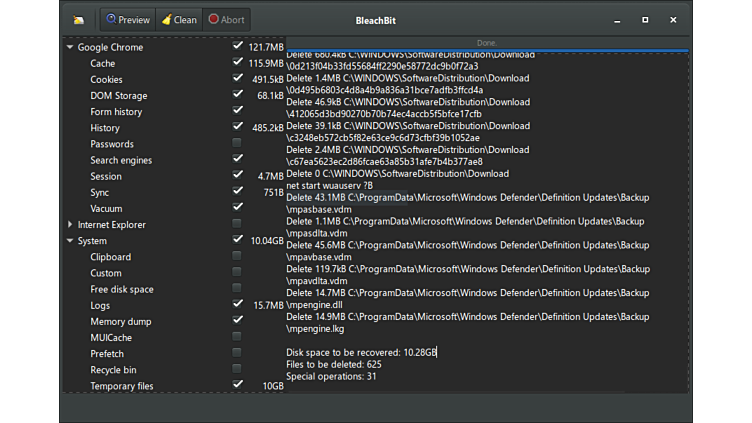Tick the Recycle bin checkbox
Viewport: 752px width, 423px height.
[x=237, y=370]
